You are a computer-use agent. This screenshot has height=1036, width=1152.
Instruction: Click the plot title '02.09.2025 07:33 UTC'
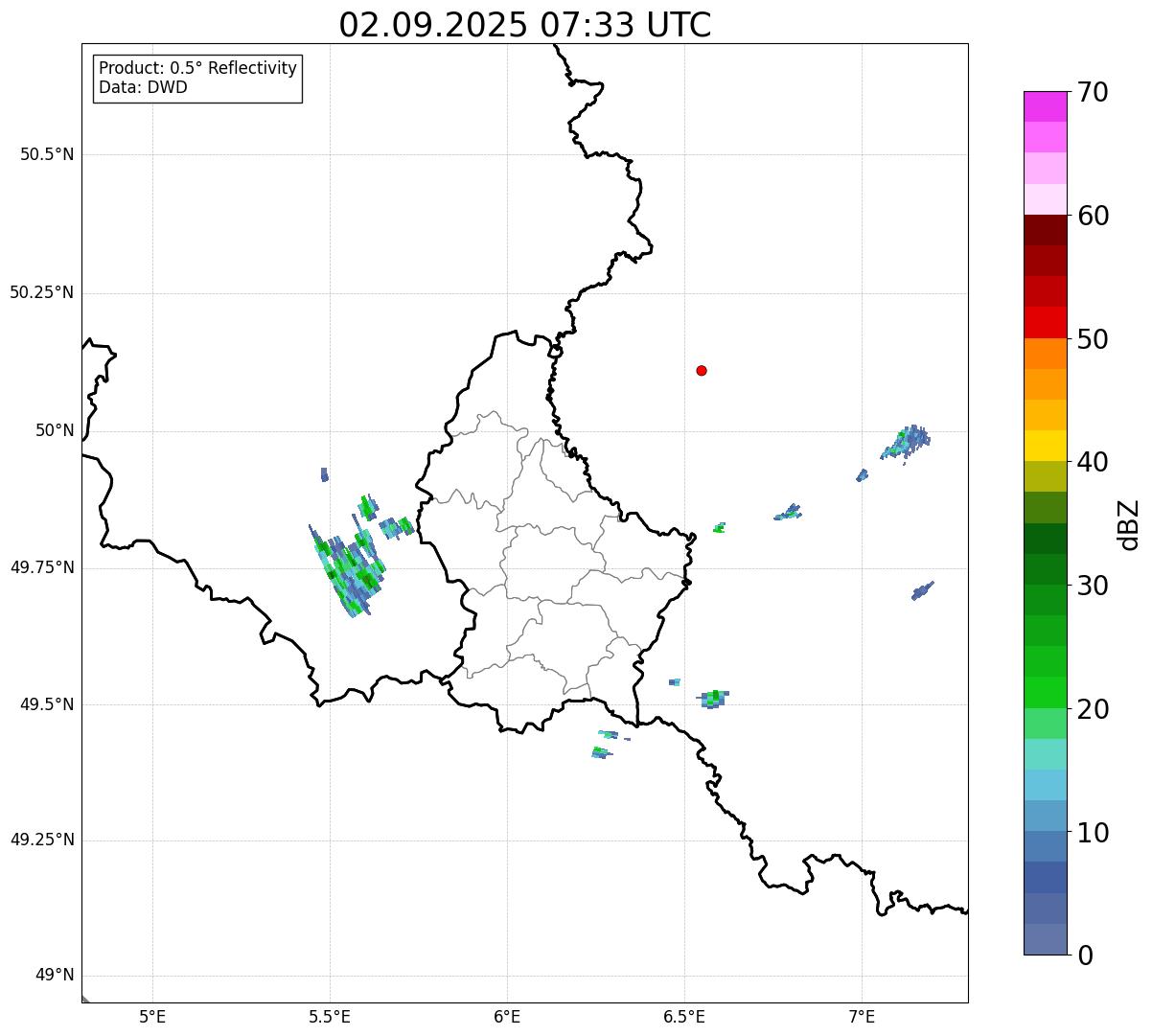pyautogui.click(x=525, y=25)
